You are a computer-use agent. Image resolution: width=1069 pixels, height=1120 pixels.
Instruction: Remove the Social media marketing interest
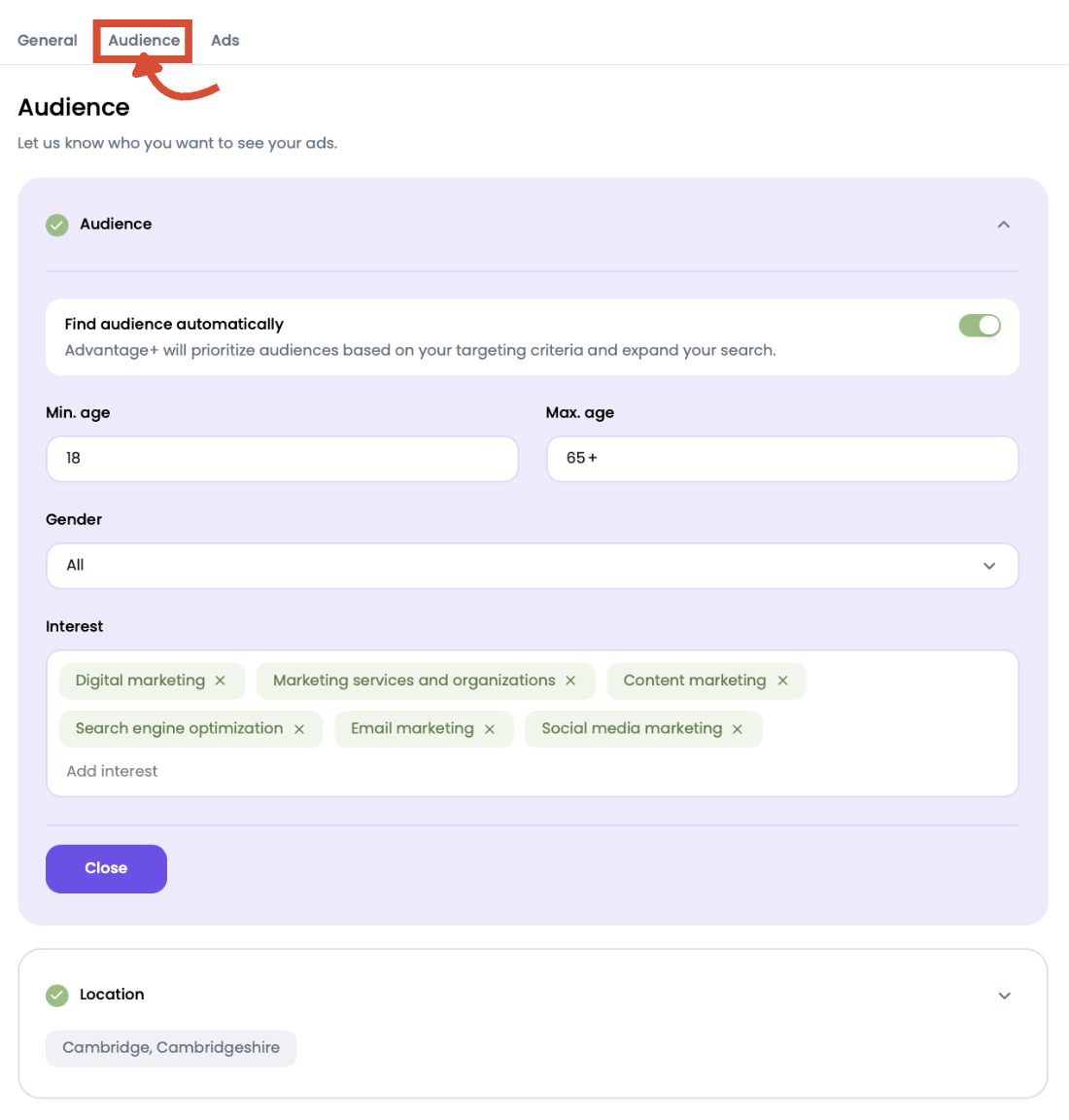(737, 728)
